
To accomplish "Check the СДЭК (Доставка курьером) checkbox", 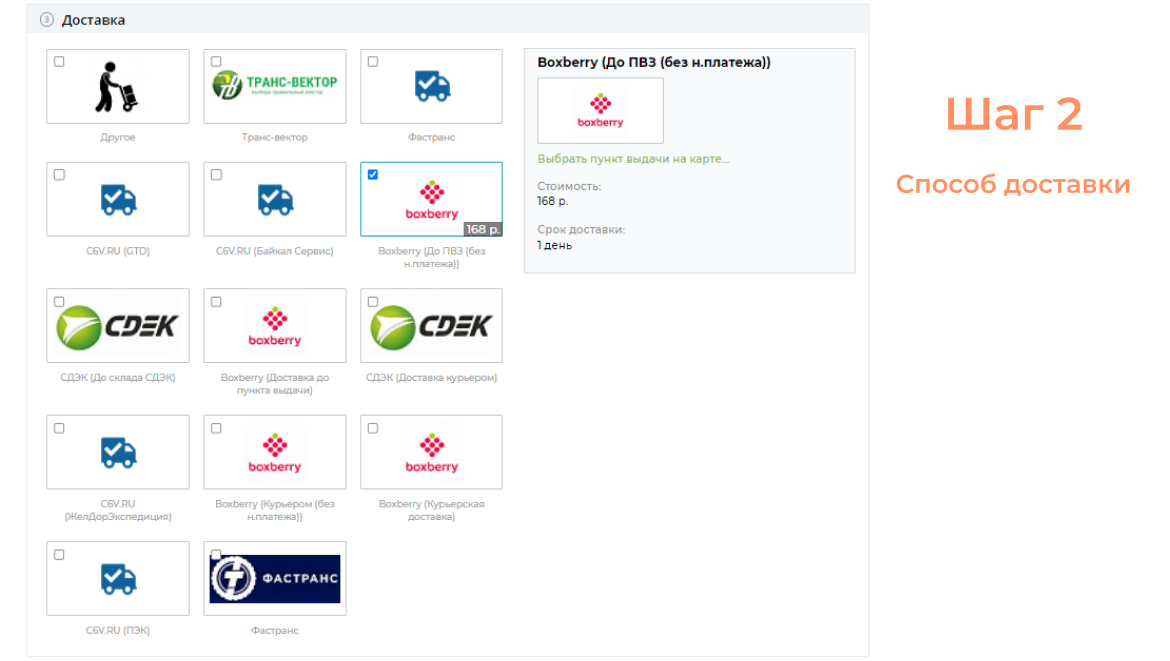I will pos(372,301).
